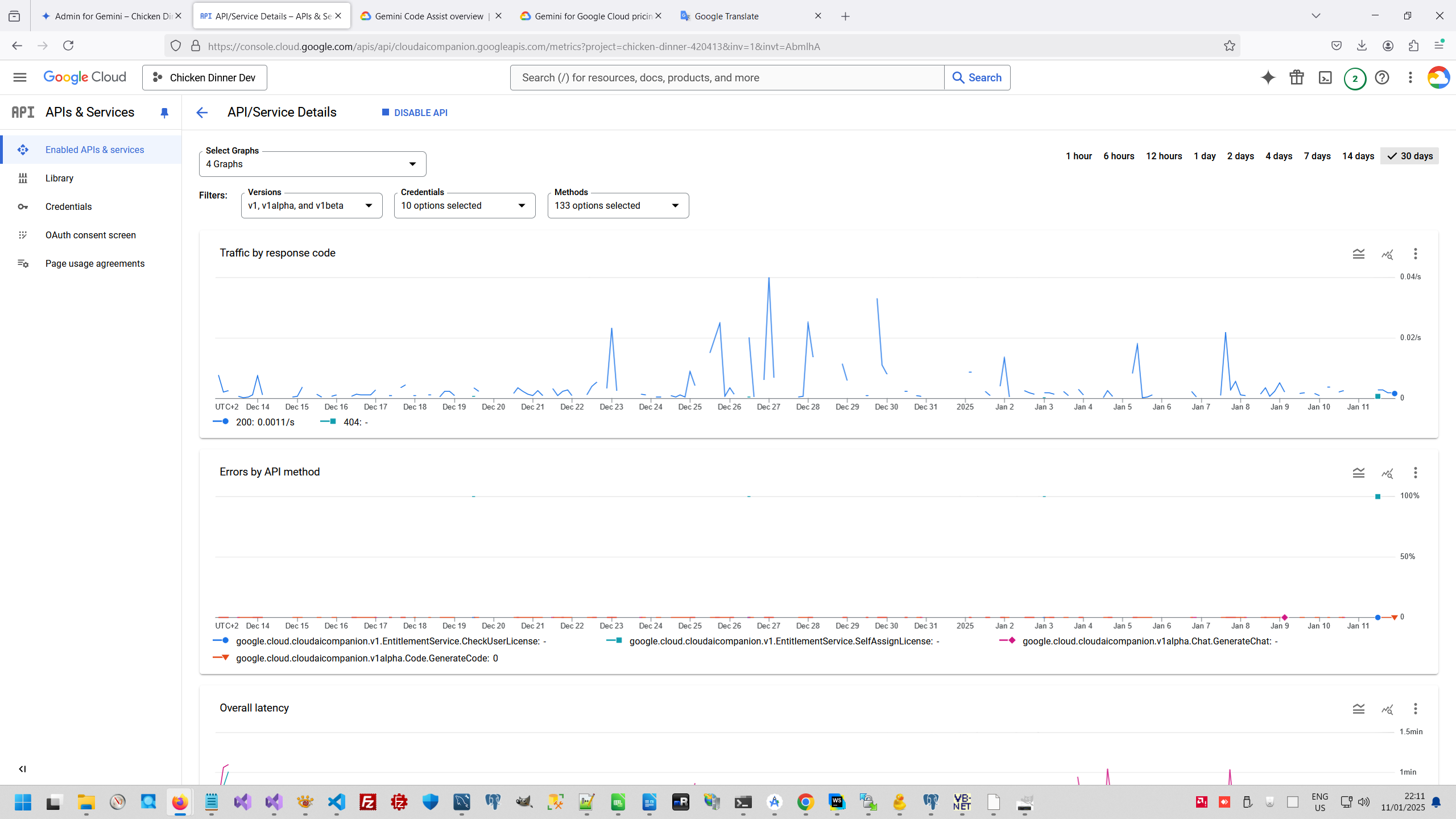Toggle legend on Traffic by response code
This screenshot has height=819, width=1456.
[1358, 254]
